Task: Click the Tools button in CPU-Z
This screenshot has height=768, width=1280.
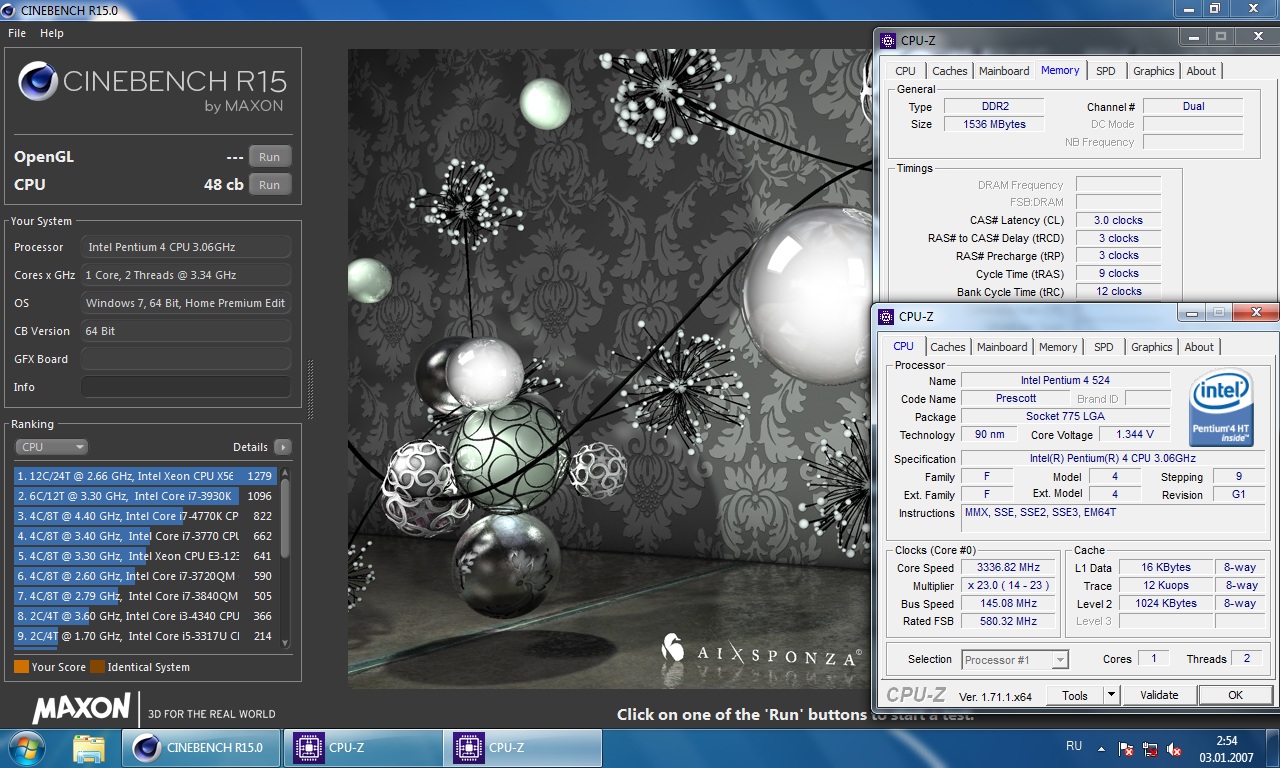Action: [1075, 695]
